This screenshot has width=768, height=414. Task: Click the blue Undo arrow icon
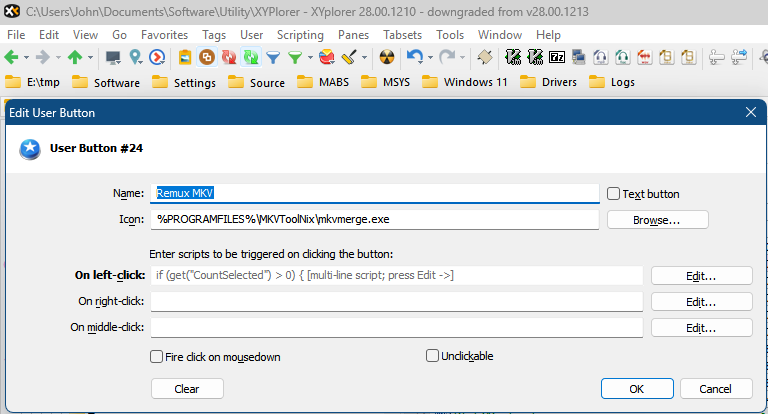[414, 57]
